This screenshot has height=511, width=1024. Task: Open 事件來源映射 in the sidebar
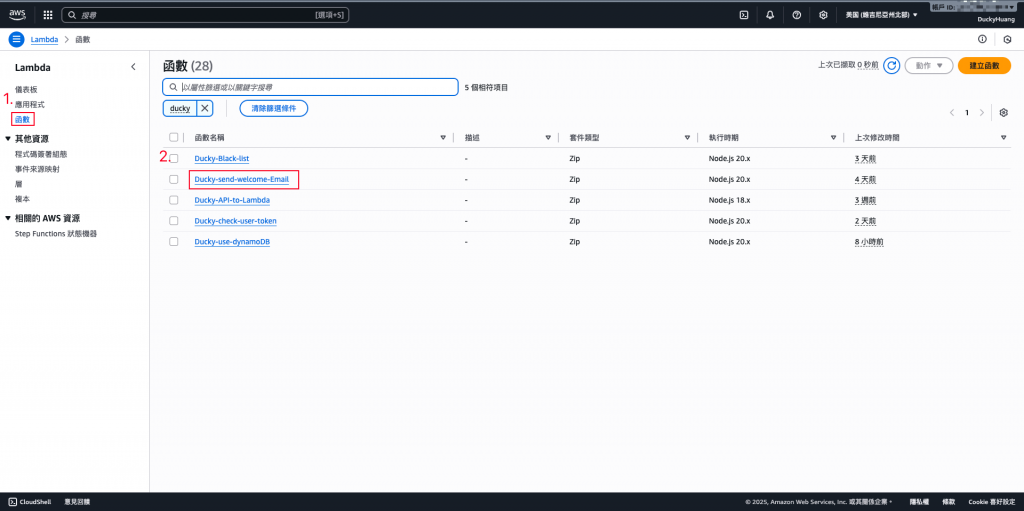(x=37, y=169)
